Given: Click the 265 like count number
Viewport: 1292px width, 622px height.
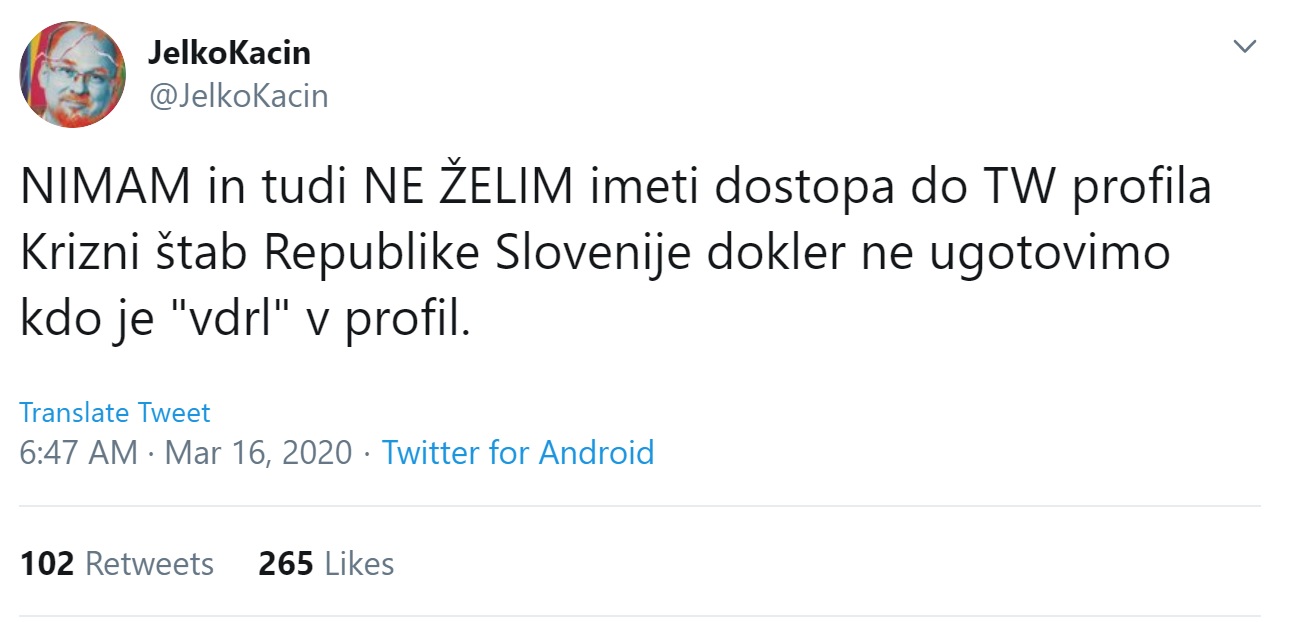Looking at the screenshot, I should point(286,564).
